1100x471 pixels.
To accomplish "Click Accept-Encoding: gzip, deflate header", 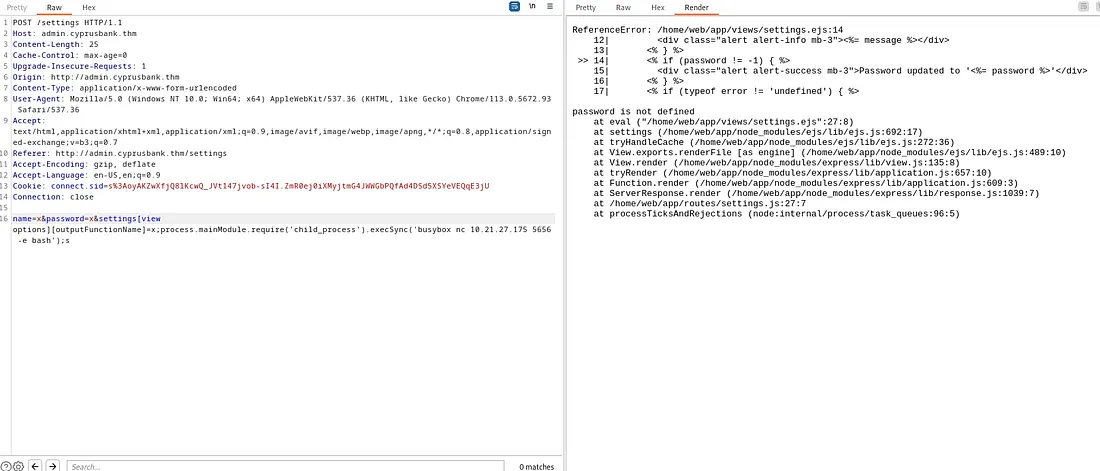I will (84, 164).
